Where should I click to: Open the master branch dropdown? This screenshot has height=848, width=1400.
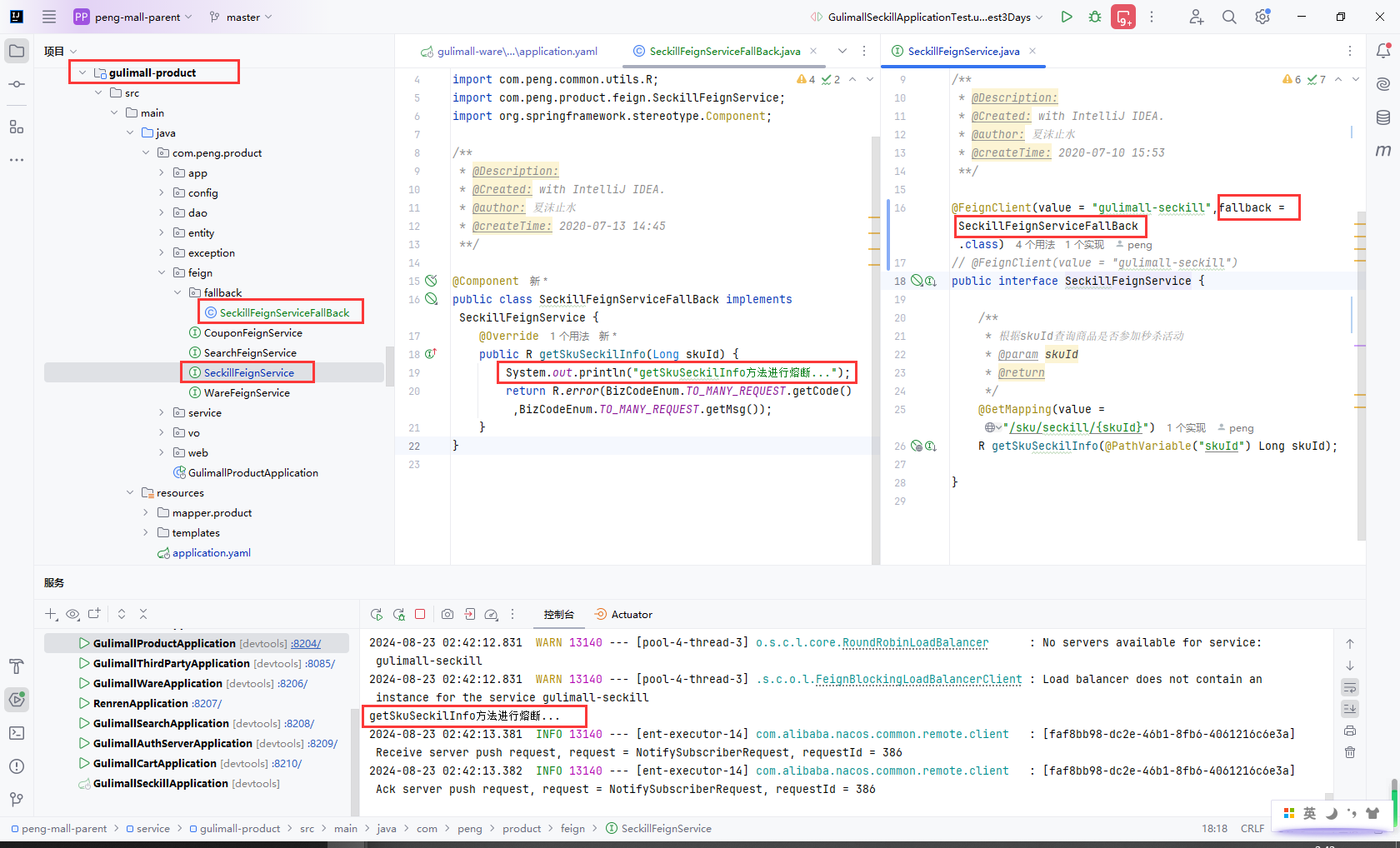(x=241, y=17)
